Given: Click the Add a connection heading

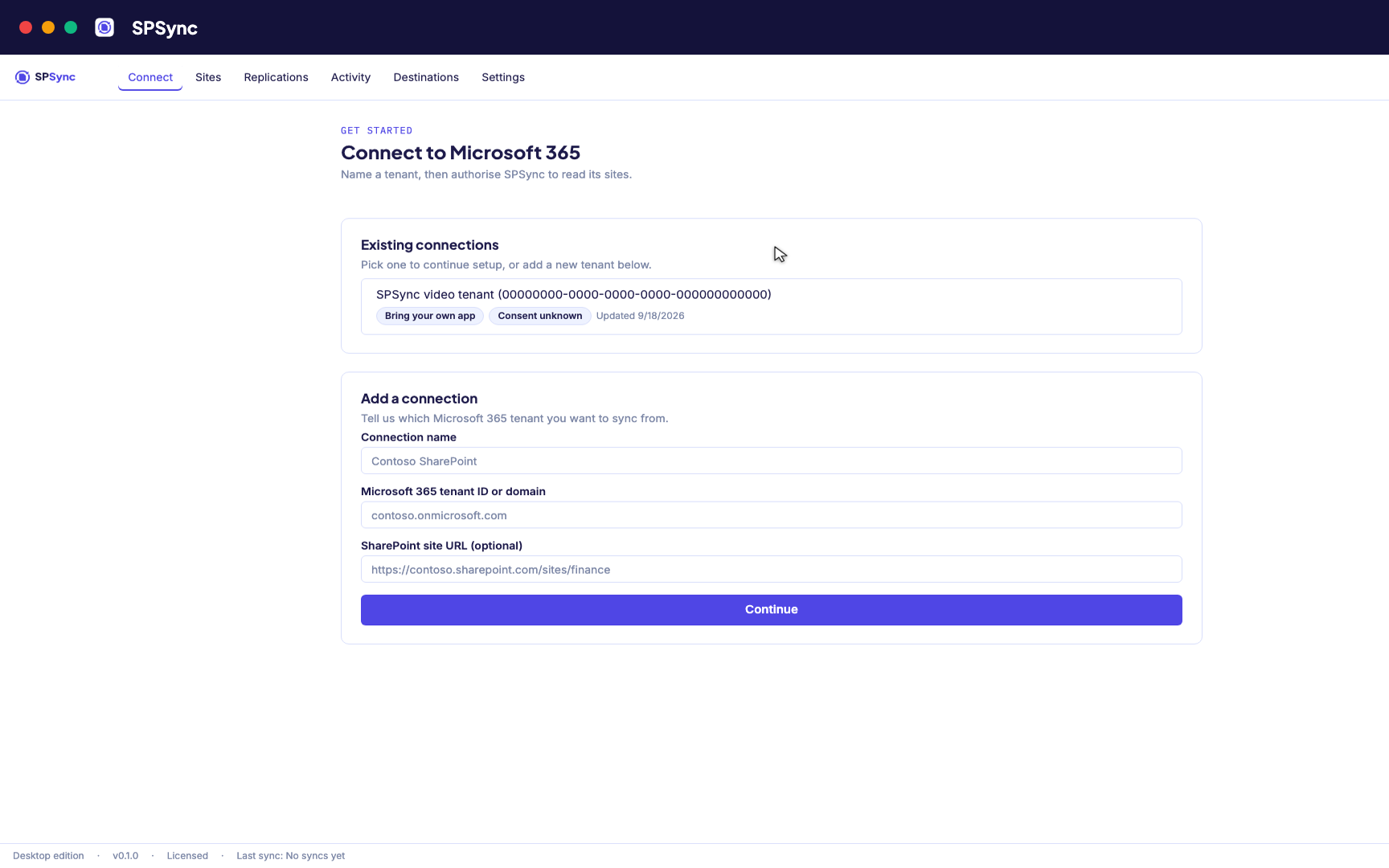Looking at the screenshot, I should pos(419,399).
